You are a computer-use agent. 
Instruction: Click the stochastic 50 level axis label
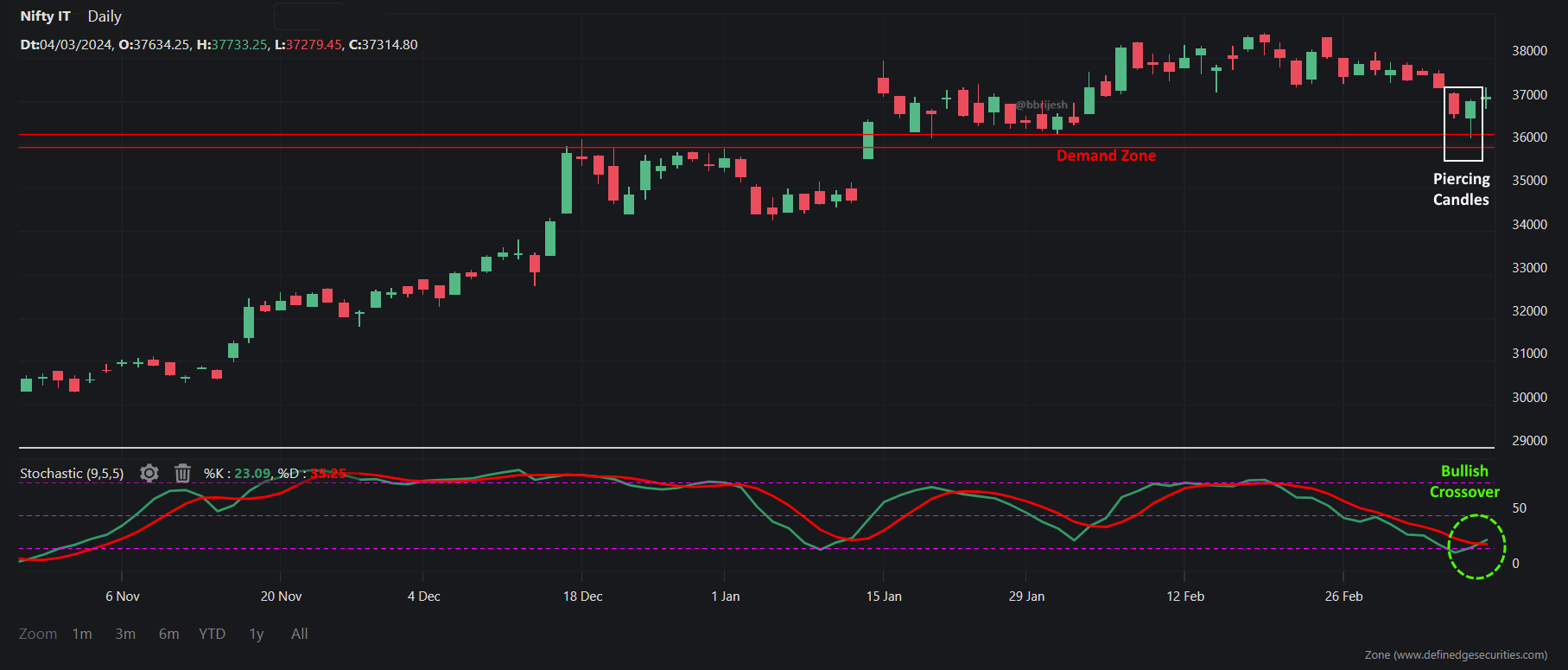pos(1520,508)
